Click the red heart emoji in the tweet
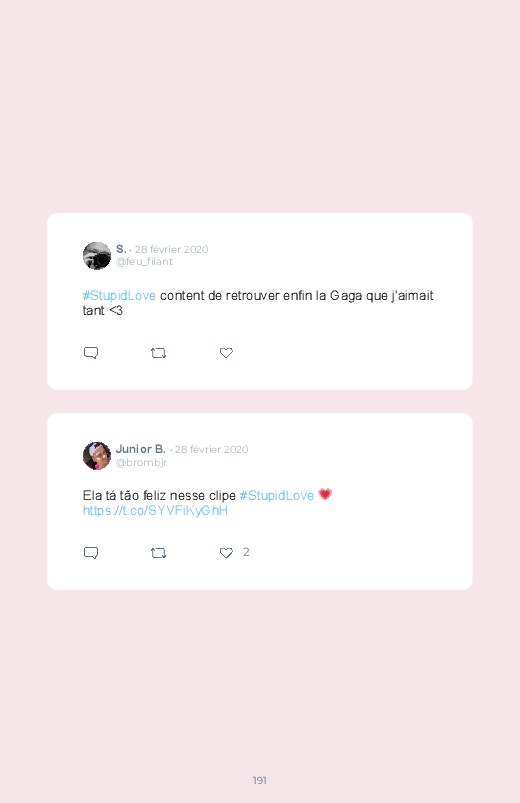 coord(325,494)
